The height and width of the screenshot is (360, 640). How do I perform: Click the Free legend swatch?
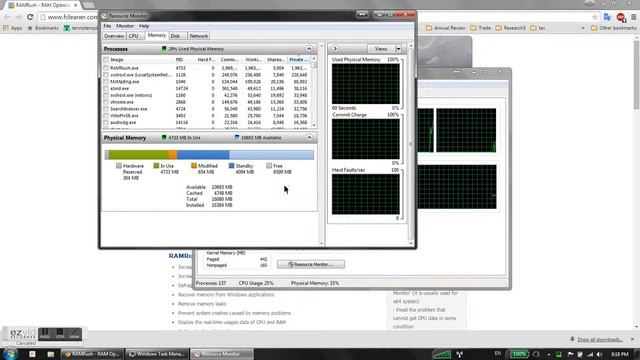coord(269,166)
